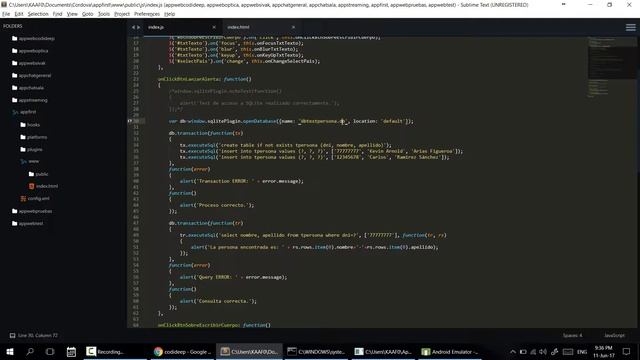Open Task View on taskbar

tap(50, 351)
